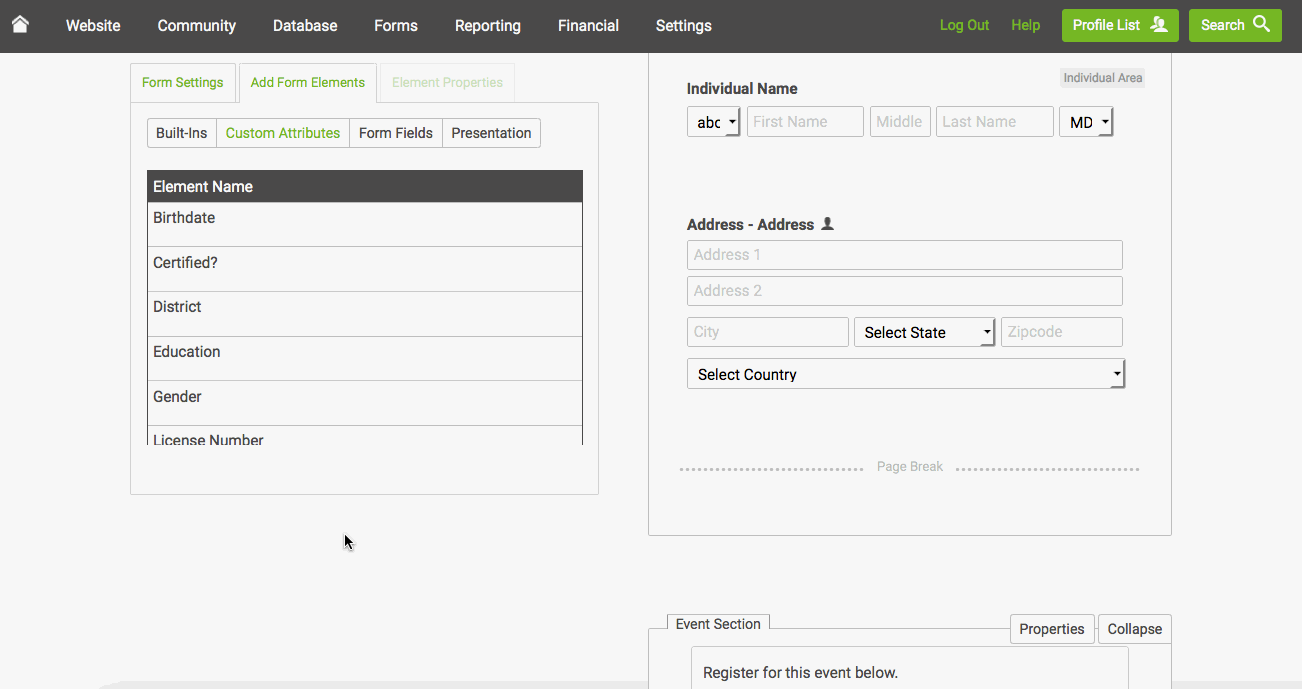
Task: Collapse the Event Section
Action: click(x=1134, y=628)
